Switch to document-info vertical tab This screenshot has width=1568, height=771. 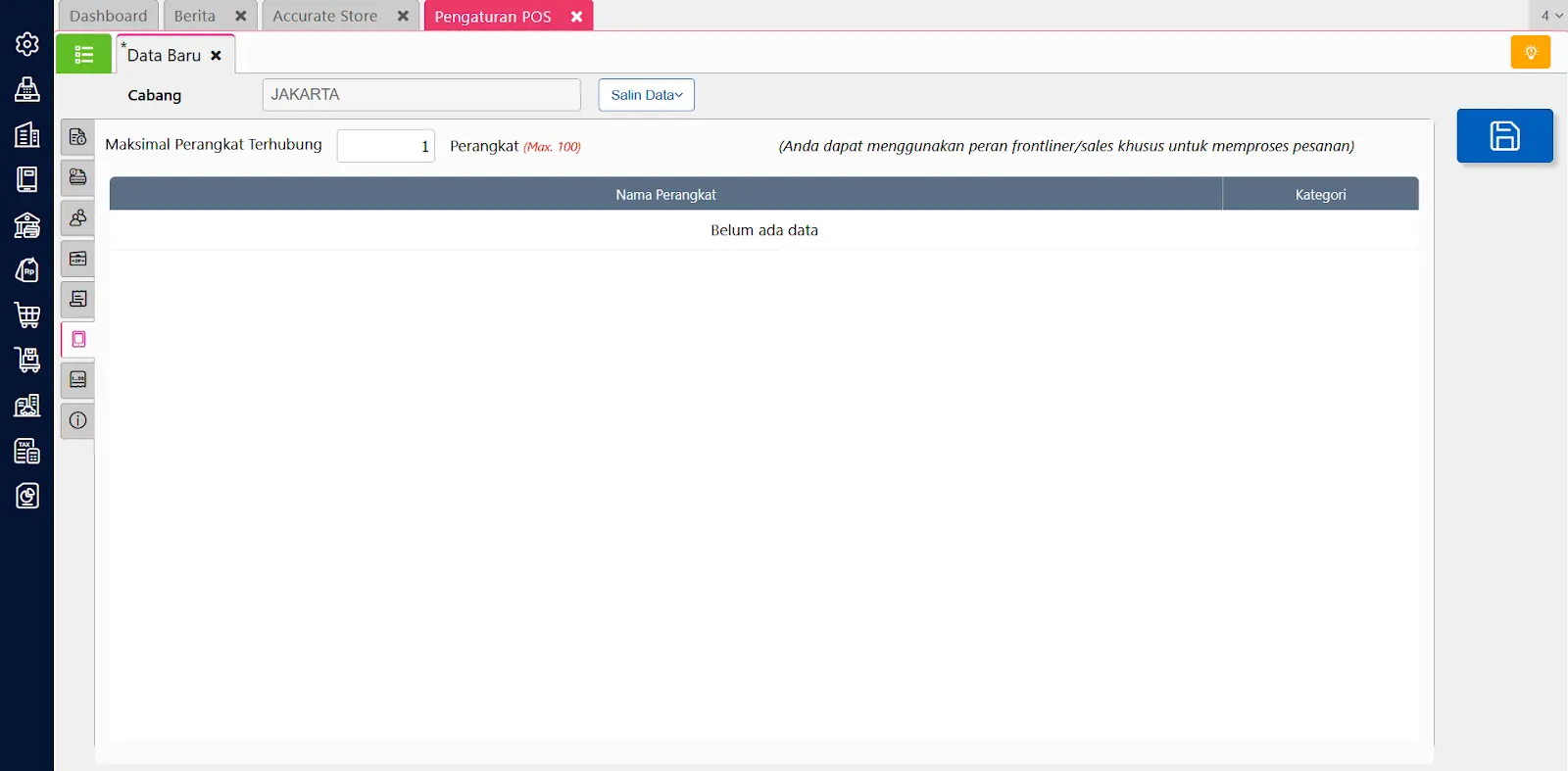click(78, 137)
